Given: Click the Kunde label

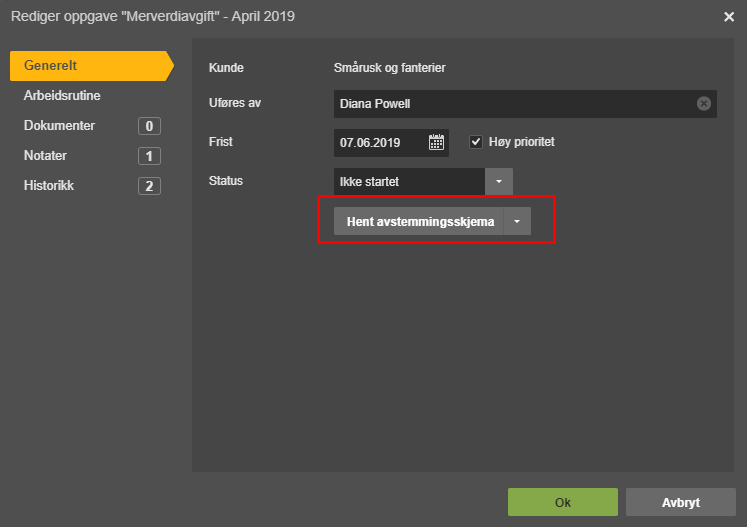Looking at the screenshot, I should (x=226, y=68).
